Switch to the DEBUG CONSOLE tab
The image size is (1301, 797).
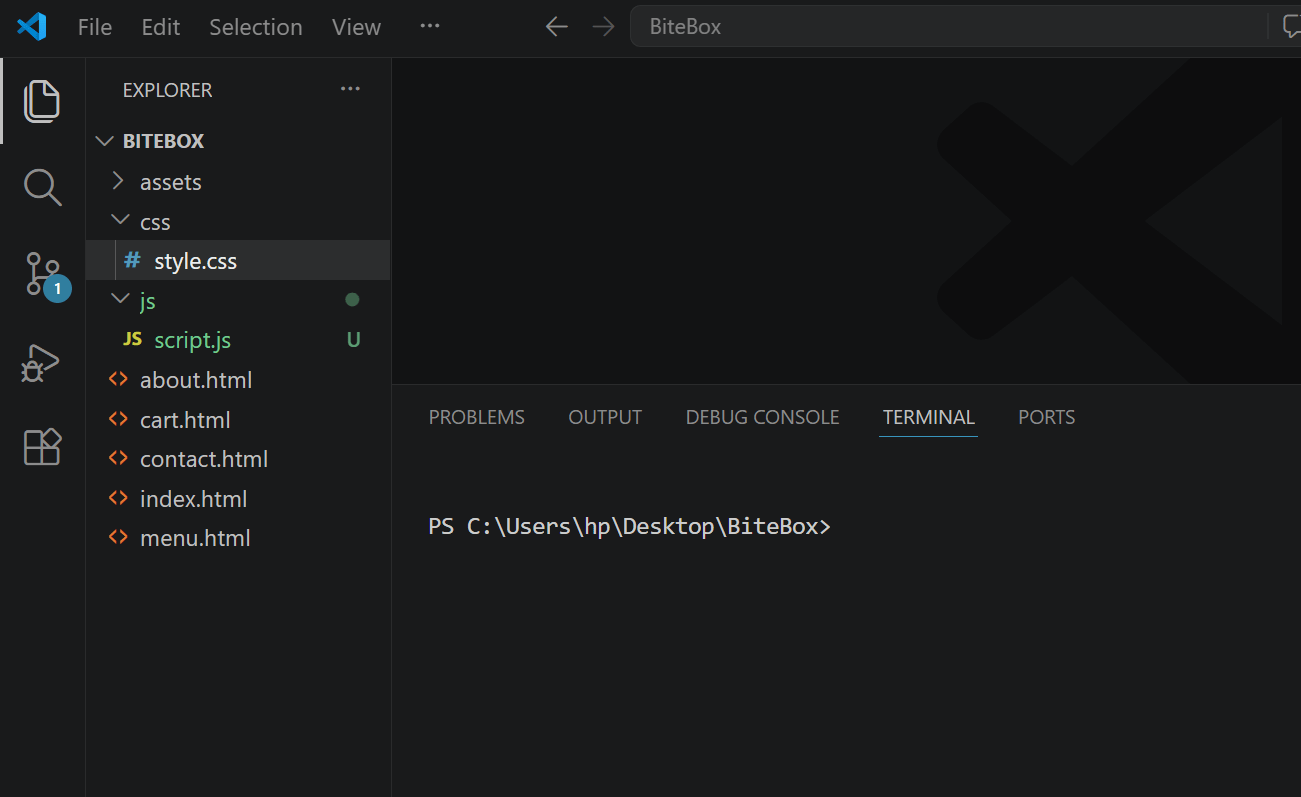pyautogui.click(x=762, y=417)
